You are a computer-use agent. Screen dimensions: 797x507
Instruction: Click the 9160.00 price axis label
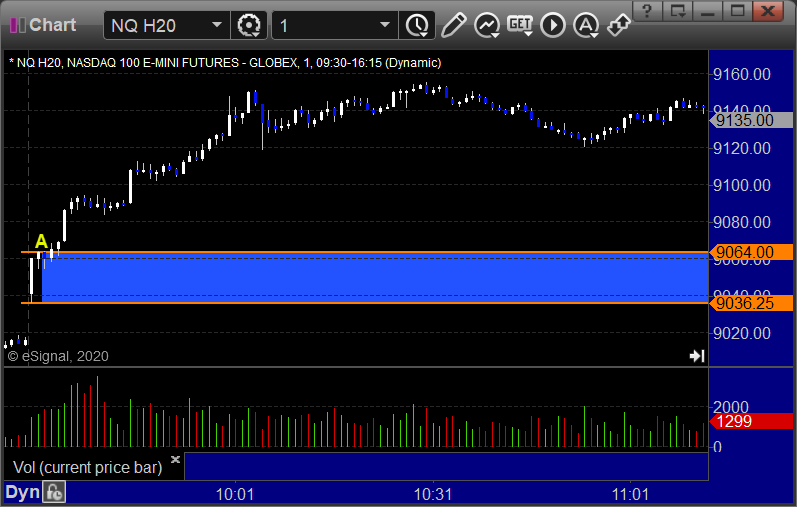pos(742,74)
